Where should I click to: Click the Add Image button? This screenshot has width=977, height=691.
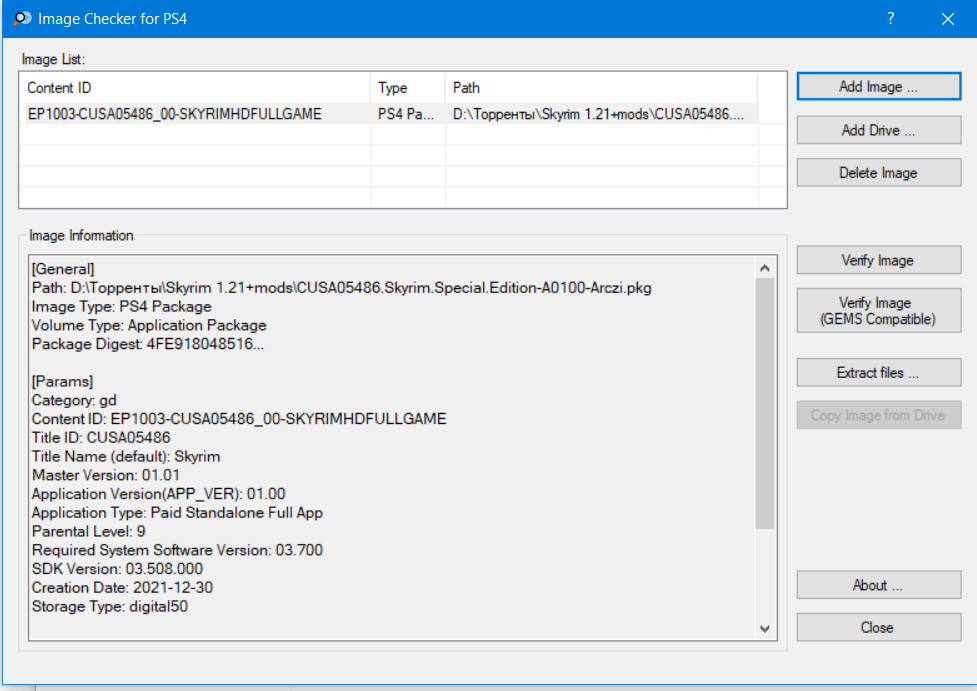[879, 87]
